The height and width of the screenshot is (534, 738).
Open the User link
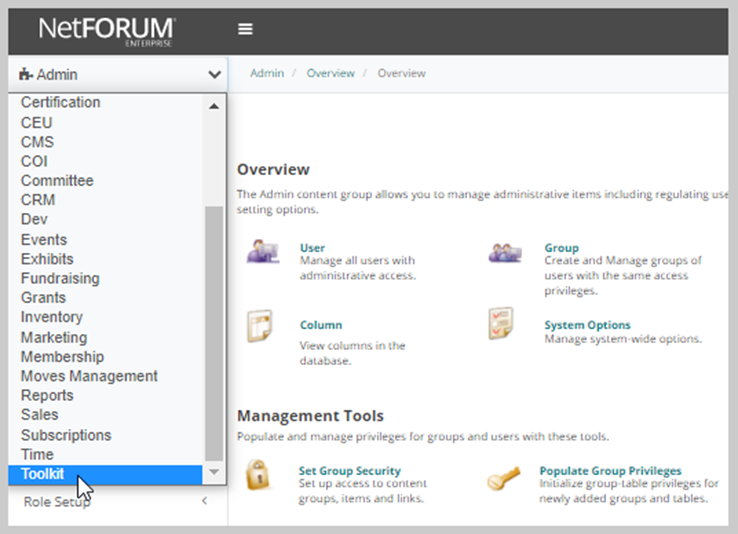(x=313, y=247)
